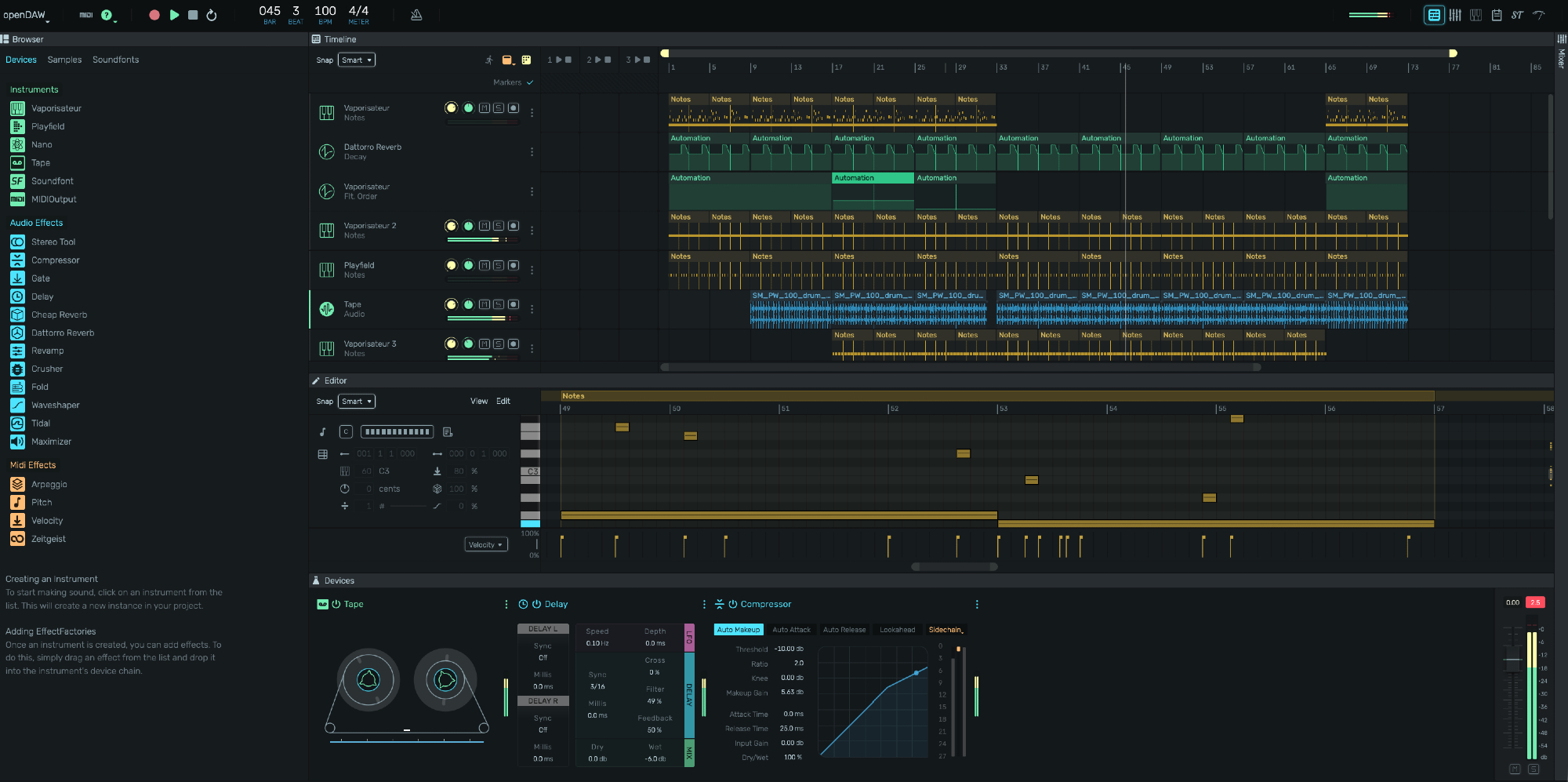Screen dimensions: 1568x782
Task: Open the mixer view from the top-right toolbar
Action: point(1455,15)
